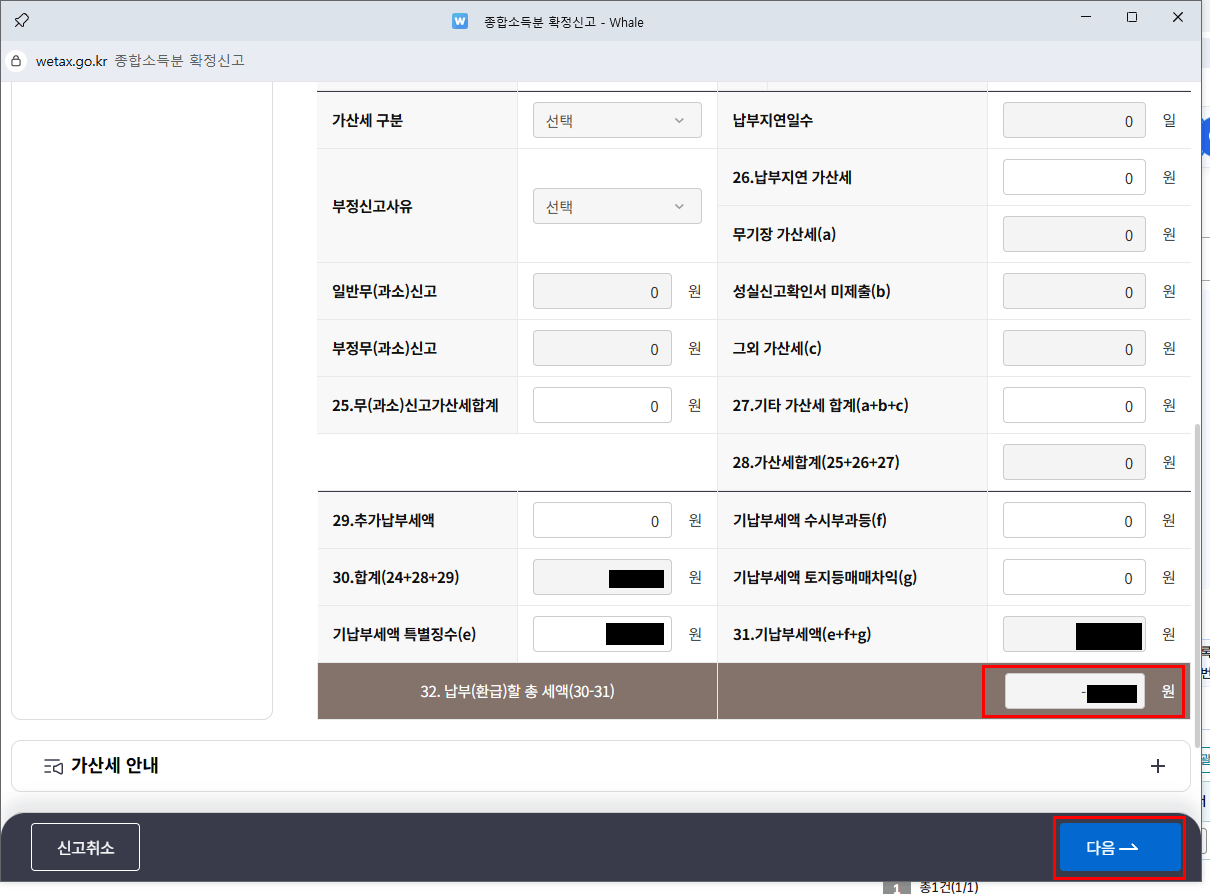The image size is (1210, 894).
Task: Click the 27.기타 가산세 합계 input field
Action: tap(1074, 406)
